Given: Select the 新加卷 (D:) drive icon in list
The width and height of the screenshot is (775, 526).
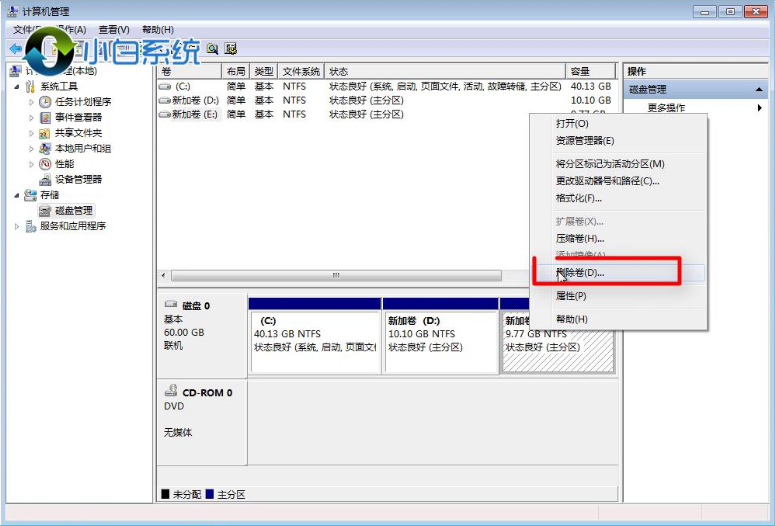Looking at the screenshot, I should (x=165, y=100).
